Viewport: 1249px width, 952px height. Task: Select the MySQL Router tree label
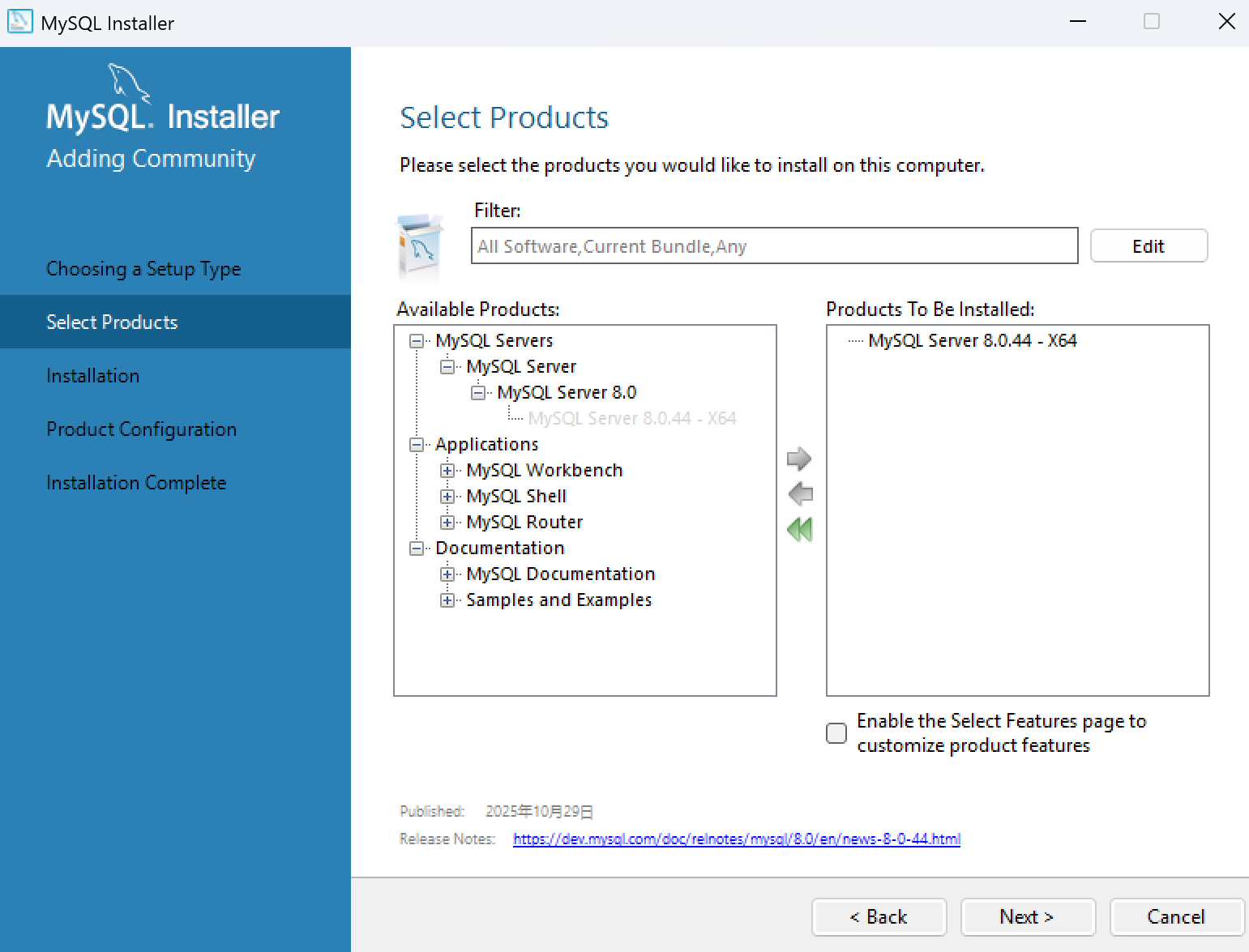(x=524, y=523)
